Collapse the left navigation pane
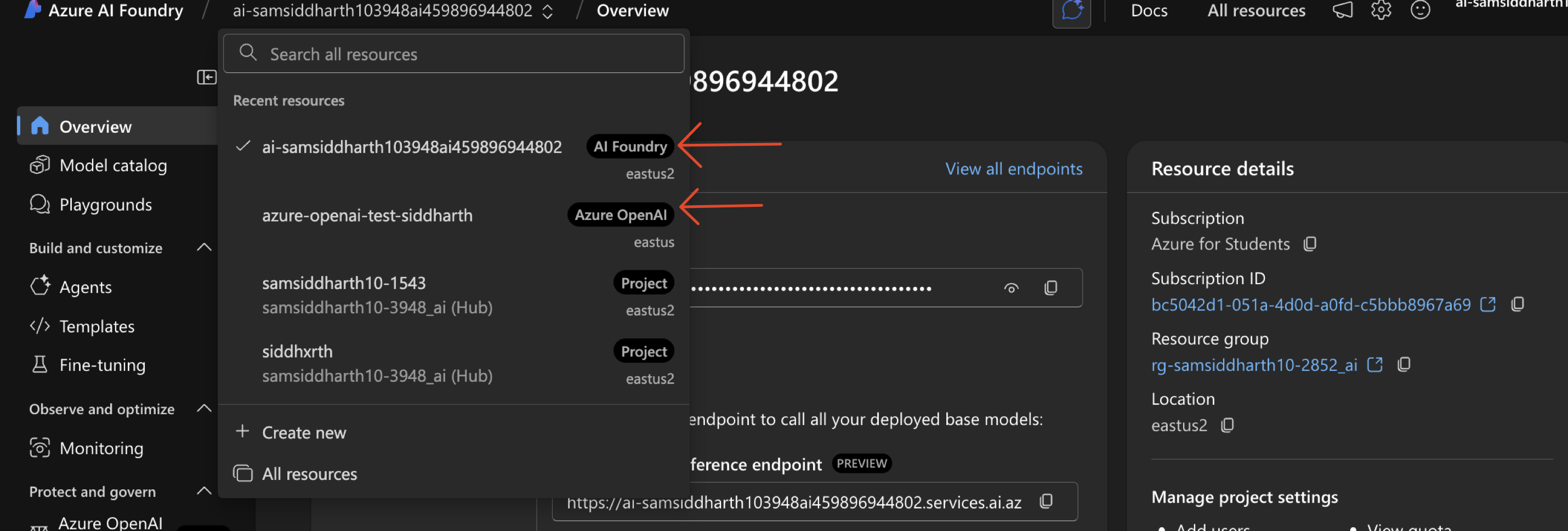Viewport: 1568px width, 531px height. click(x=207, y=77)
